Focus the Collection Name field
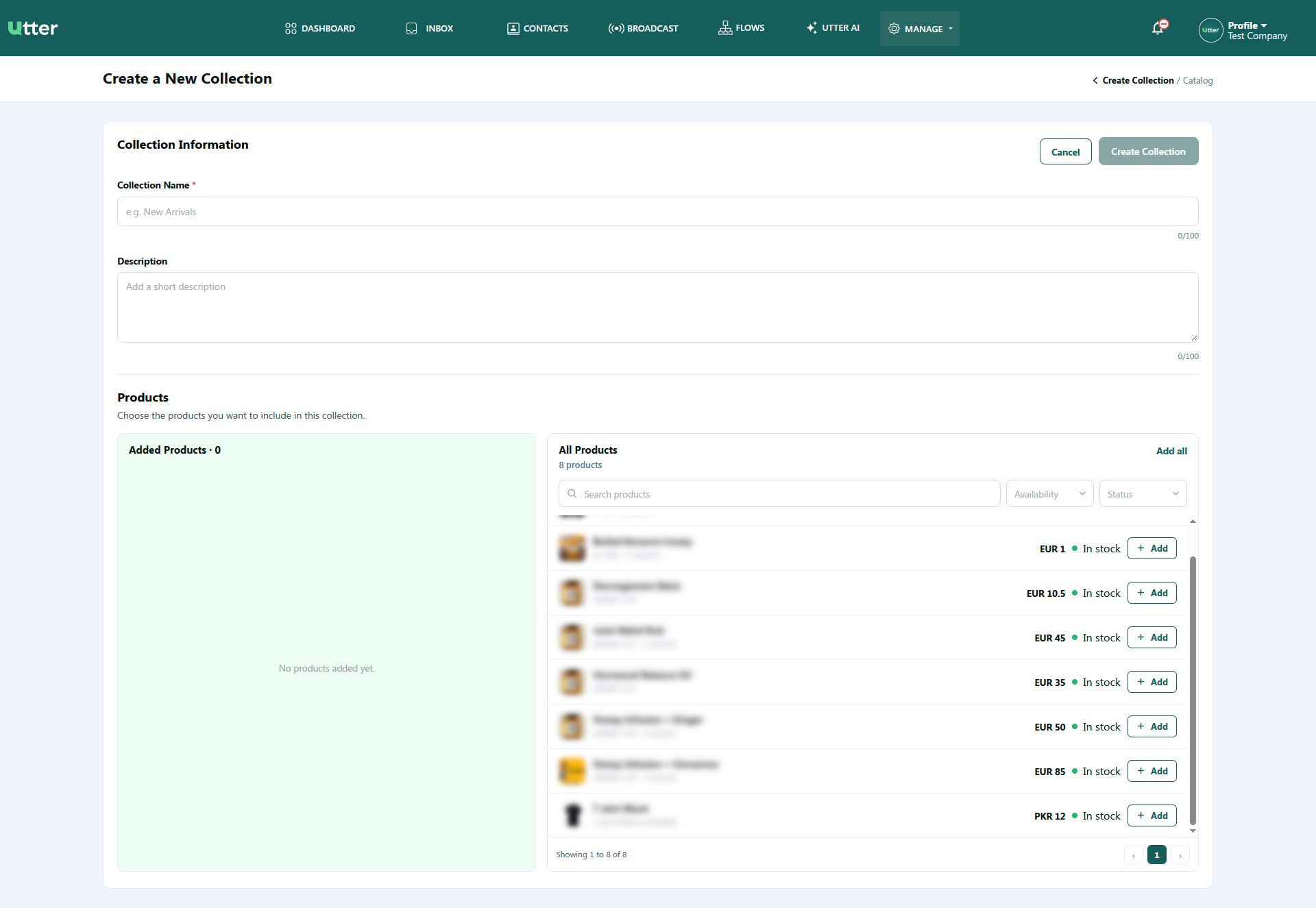 [657, 212]
